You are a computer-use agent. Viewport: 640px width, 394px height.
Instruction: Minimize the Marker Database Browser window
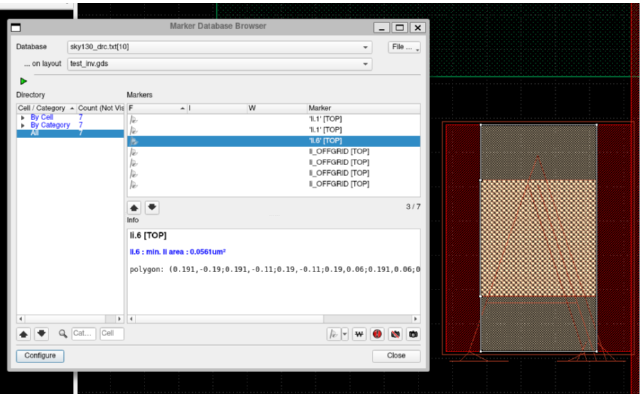pyautogui.click(x=381, y=28)
